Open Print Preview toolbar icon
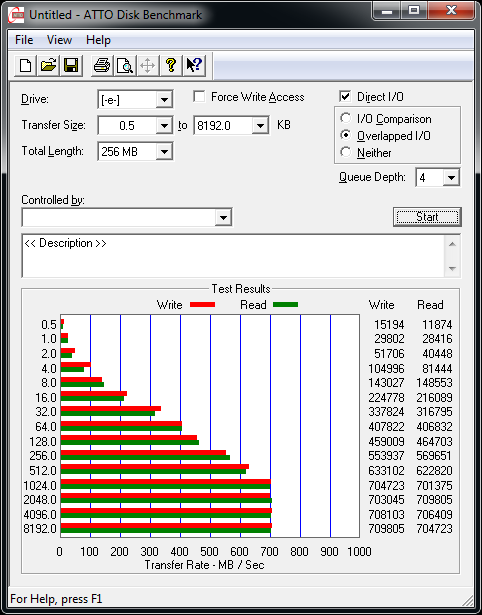The height and width of the screenshot is (615, 482). 125,65
